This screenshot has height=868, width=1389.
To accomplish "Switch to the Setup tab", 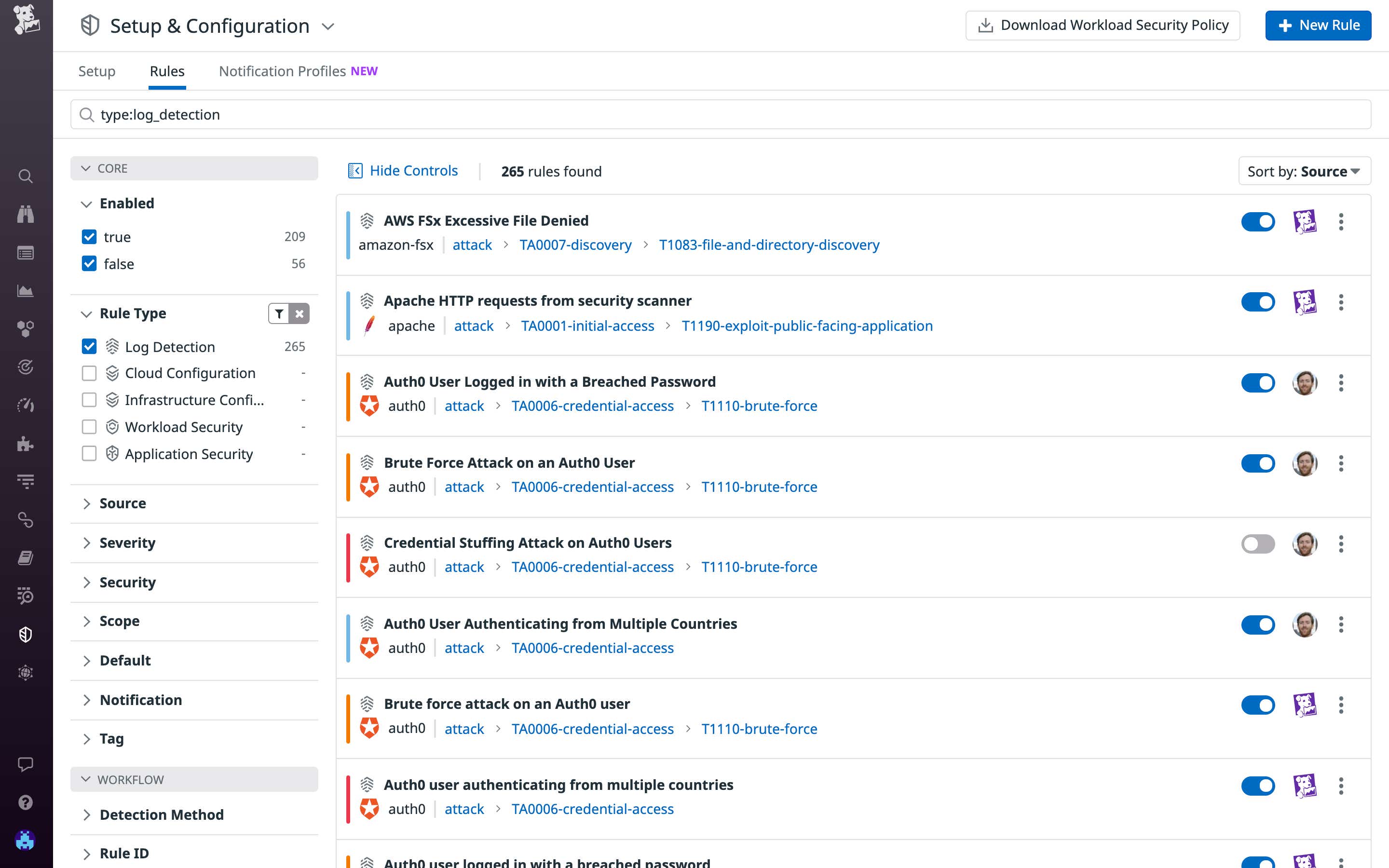I will (x=97, y=71).
